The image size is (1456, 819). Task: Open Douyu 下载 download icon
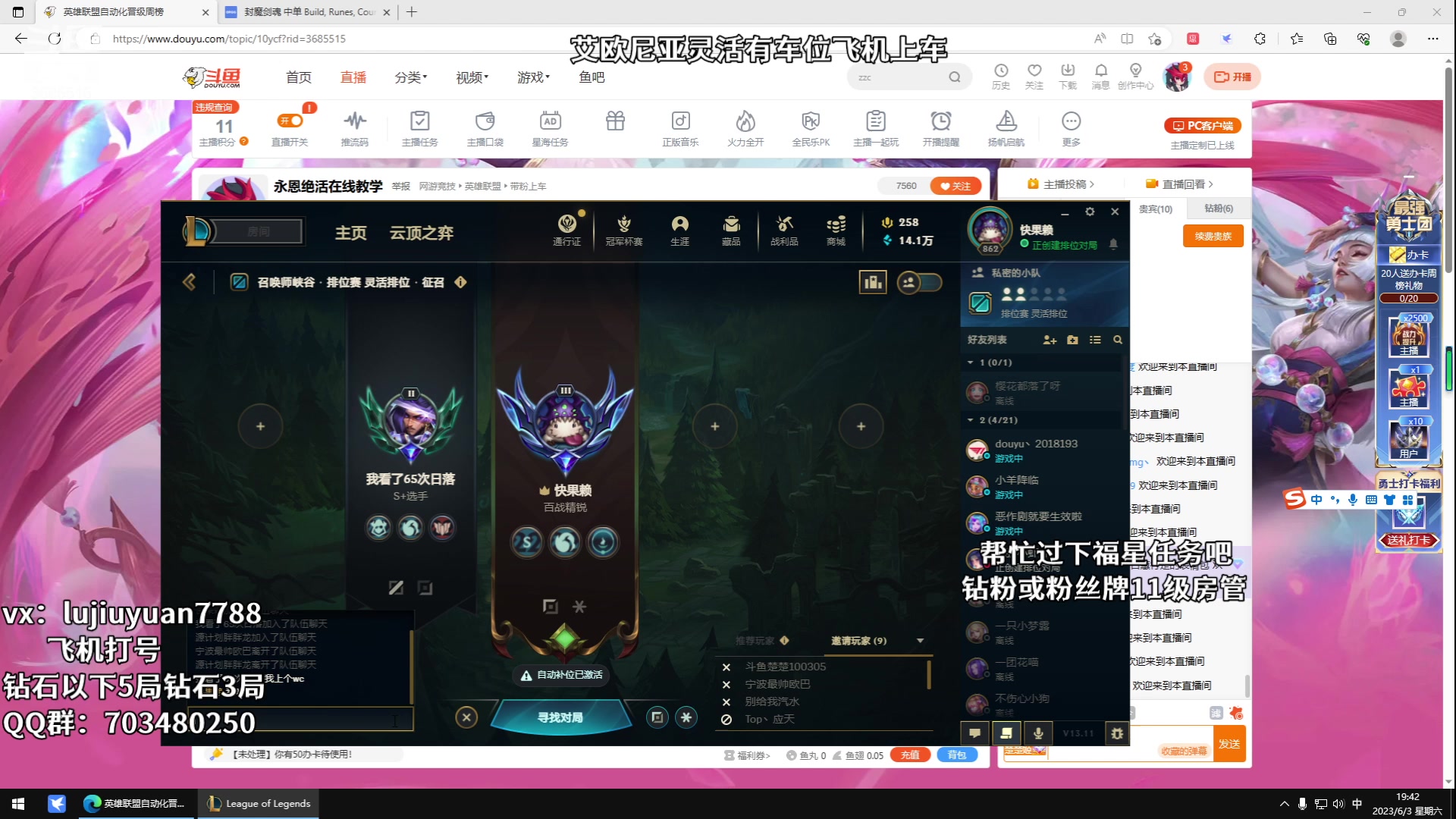click(x=1068, y=77)
